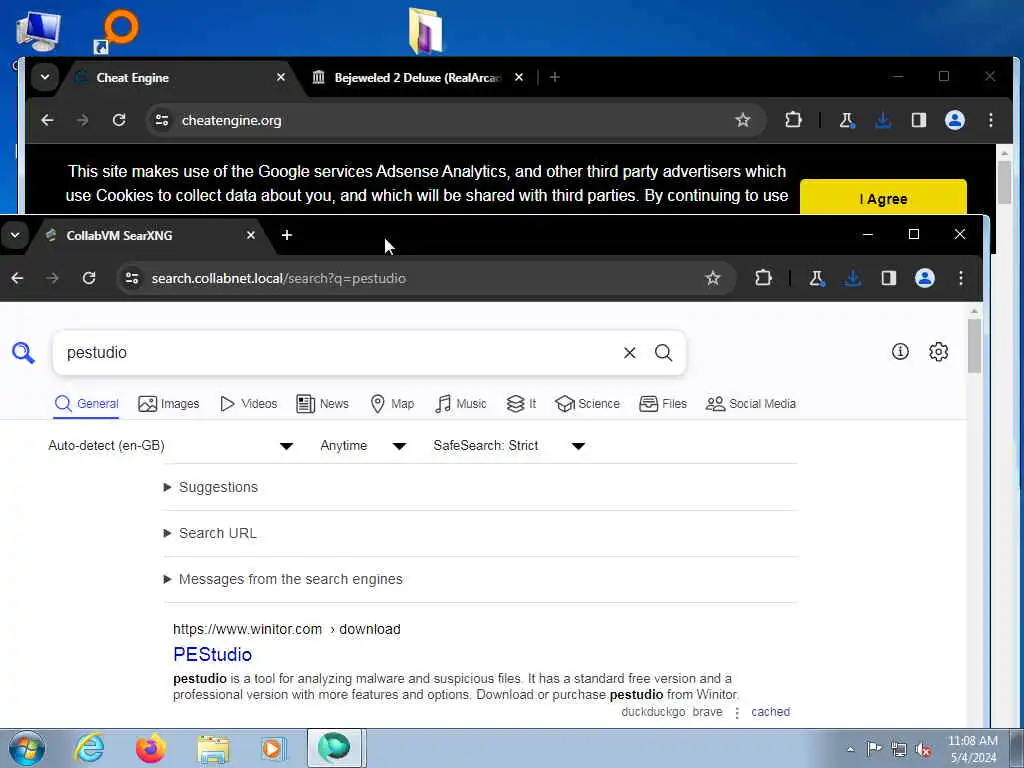Image resolution: width=1024 pixels, height=768 pixels.
Task: Open the SafeSearch: Strict dropdown
Action: 509,446
